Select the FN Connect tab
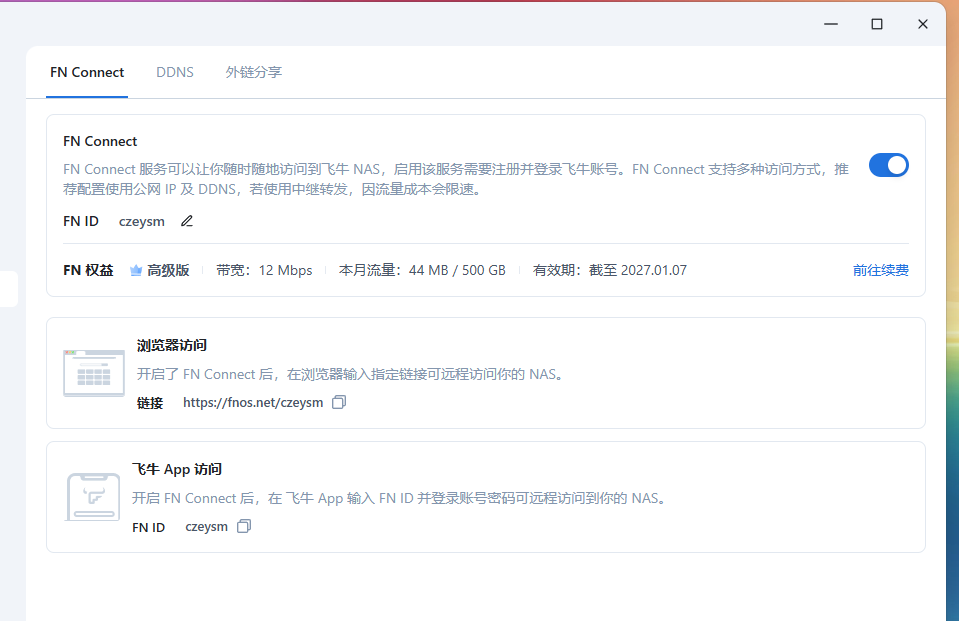 (x=87, y=72)
